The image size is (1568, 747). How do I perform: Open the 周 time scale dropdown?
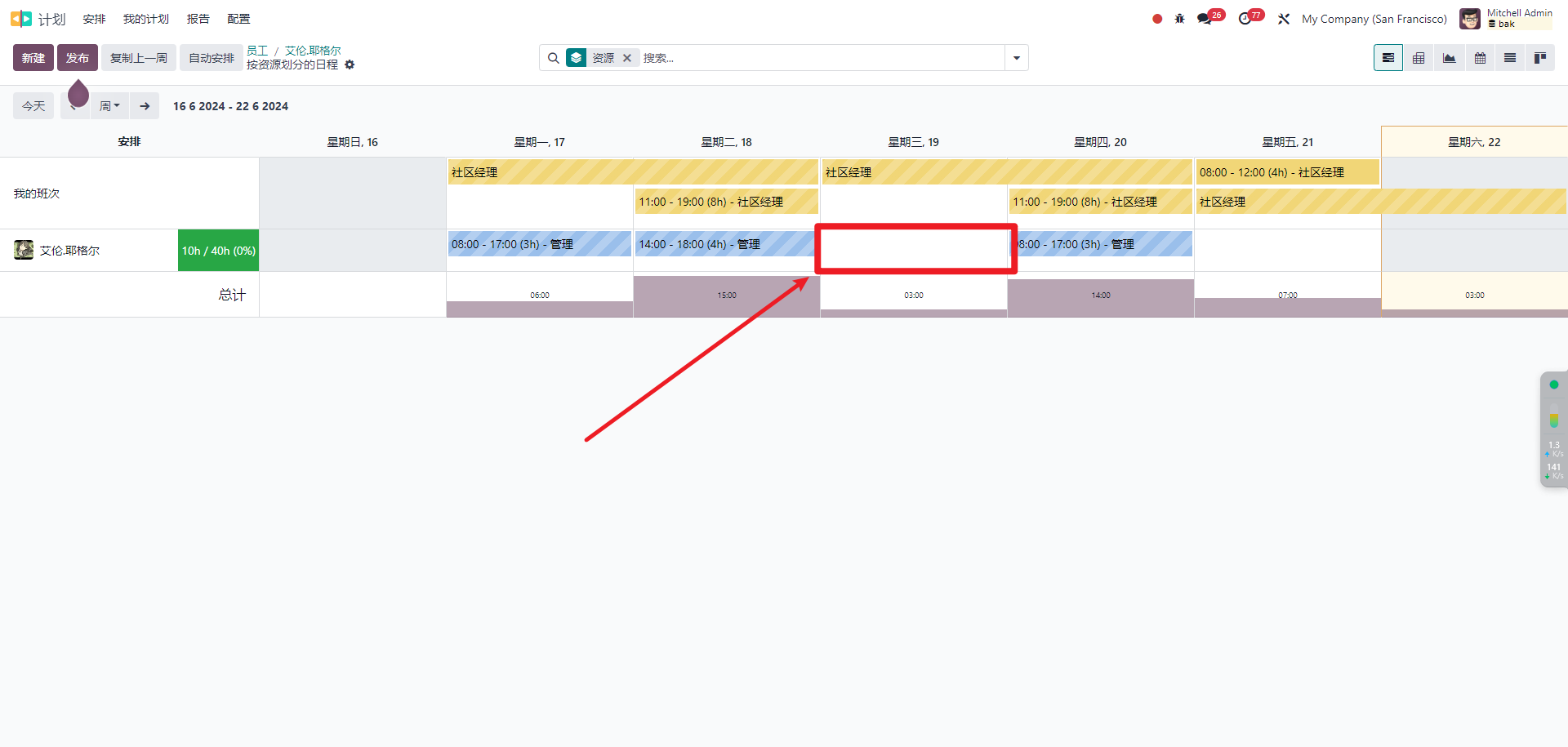109,106
